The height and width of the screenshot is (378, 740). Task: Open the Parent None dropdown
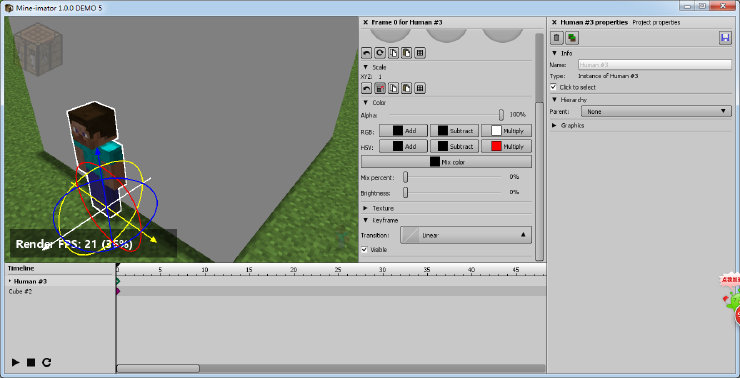[656, 112]
